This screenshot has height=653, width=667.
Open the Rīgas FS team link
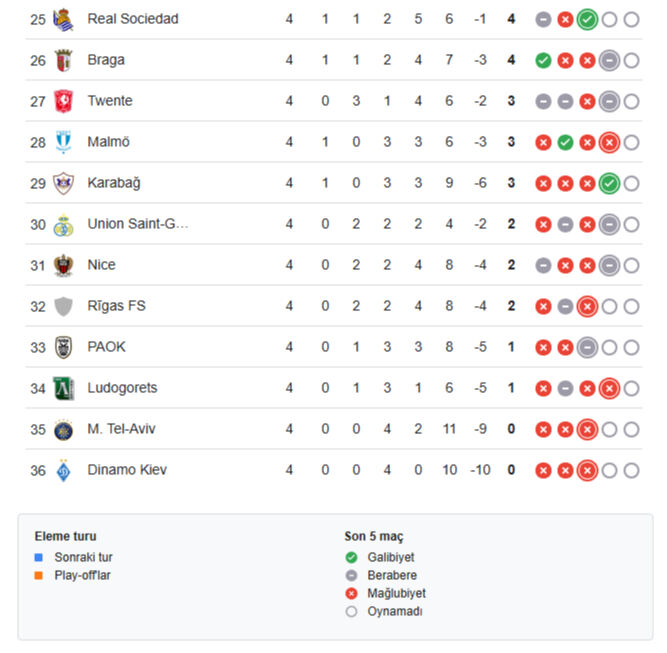pyautogui.click(x=116, y=306)
